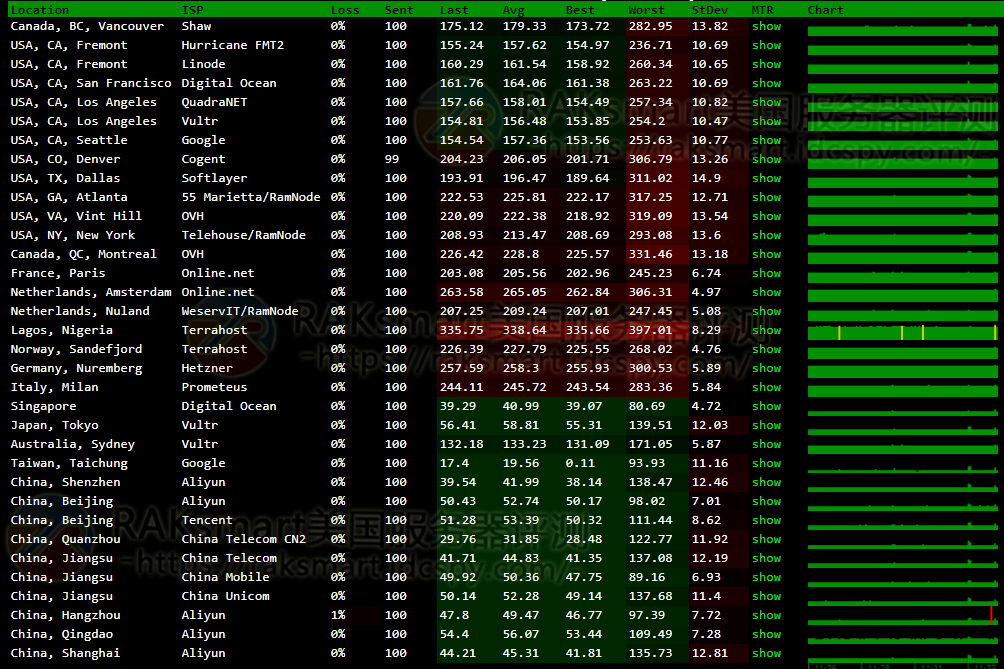Select the Los Angeles Vultr ISP cell

pos(200,121)
